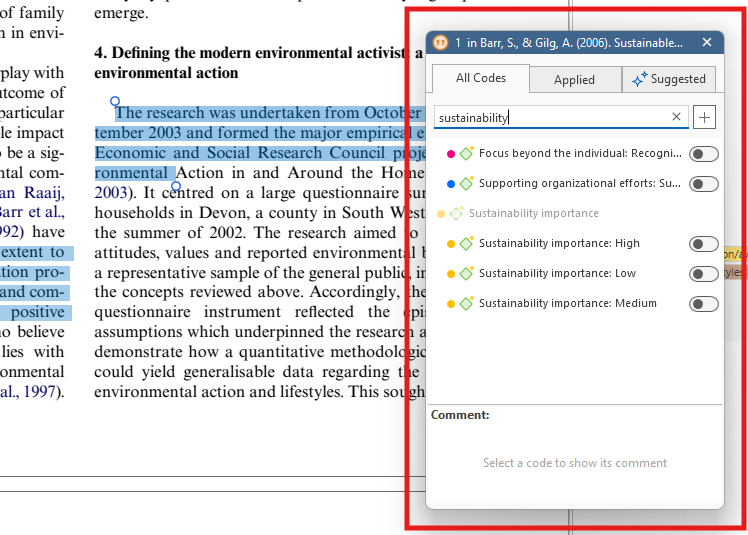The image size is (748, 535).
Task: Select greyed 'Sustainability importance' group row
Action: tap(533, 213)
